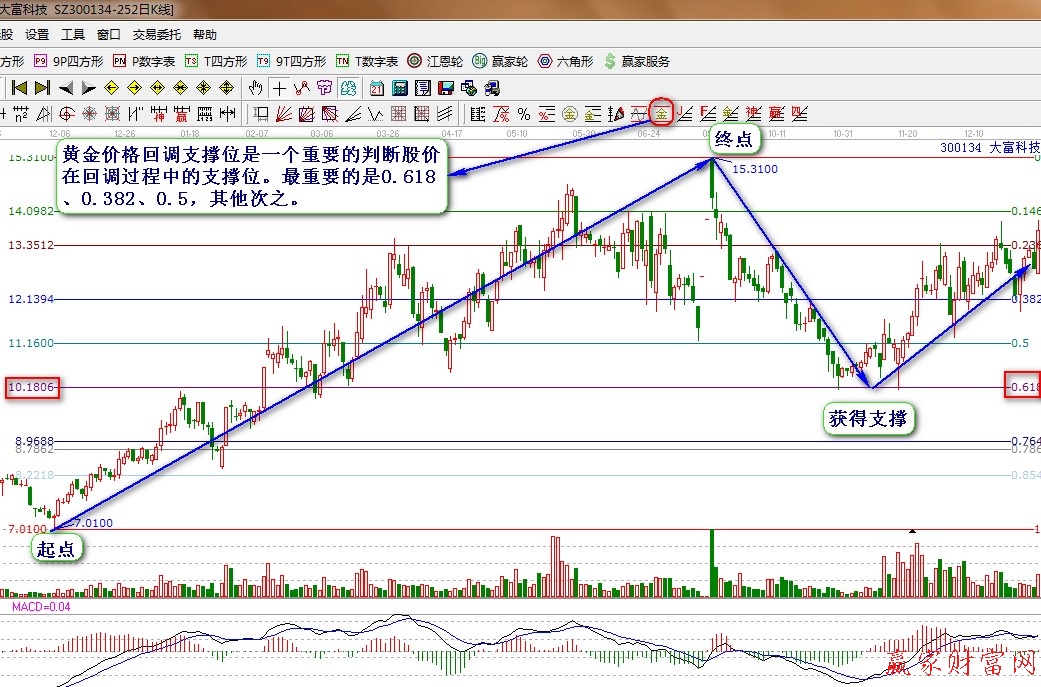The width and height of the screenshot is (1041, 687).
Task: Select the red-circled 金 golden retracement tool
Action: point(661,113)
